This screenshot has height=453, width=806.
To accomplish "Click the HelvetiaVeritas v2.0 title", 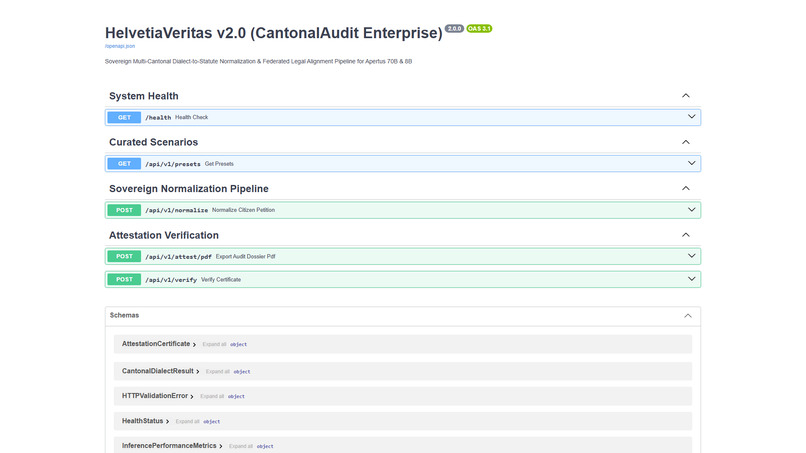I will click(x=273, y=33).
